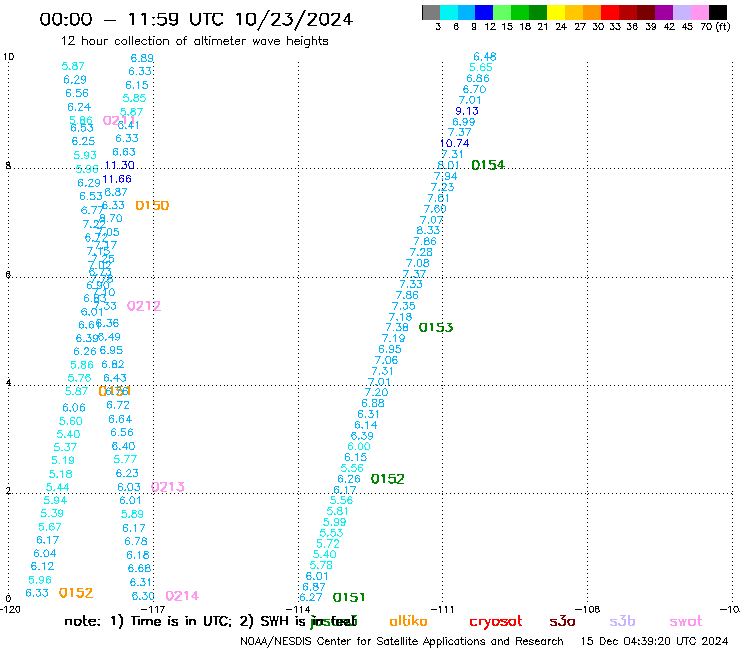Click the 11.66 wave height value
This screenshot has height=650, width=740.
coord(117,179)
